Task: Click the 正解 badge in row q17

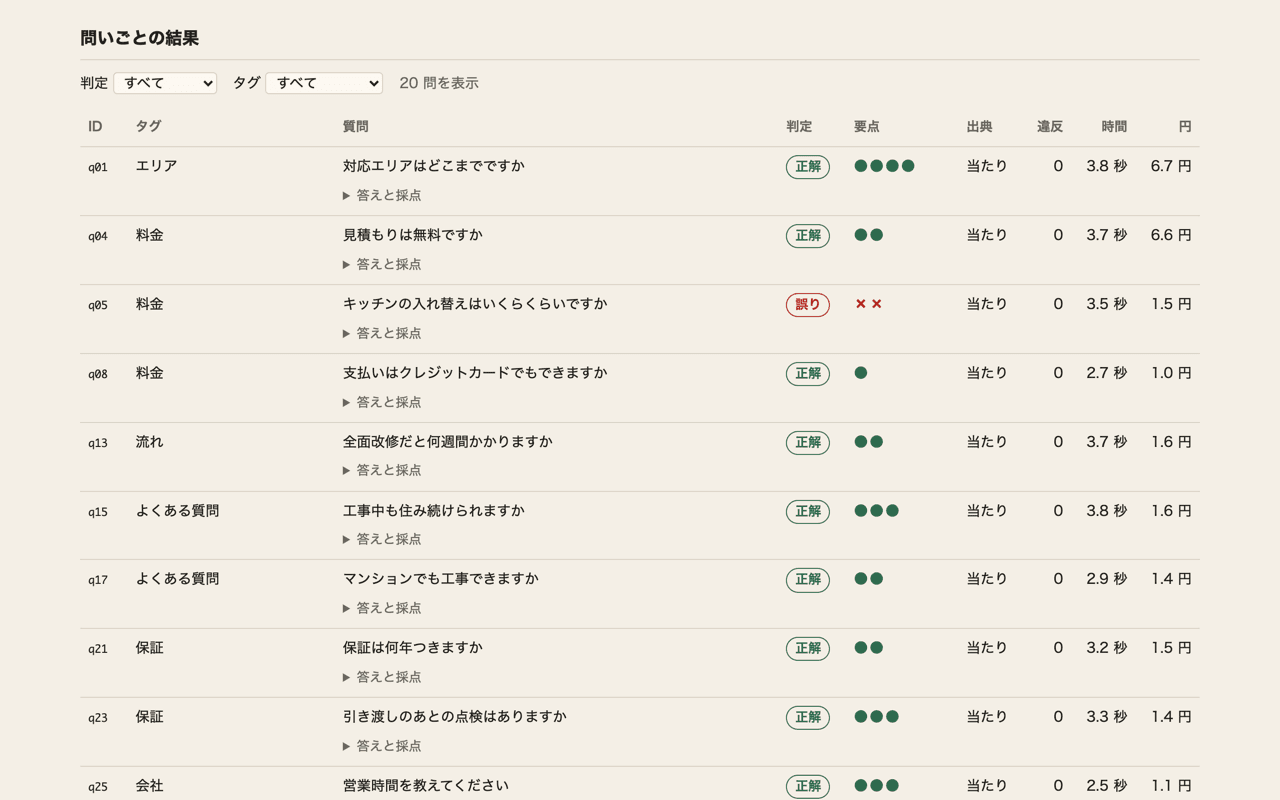Action: 808,580
